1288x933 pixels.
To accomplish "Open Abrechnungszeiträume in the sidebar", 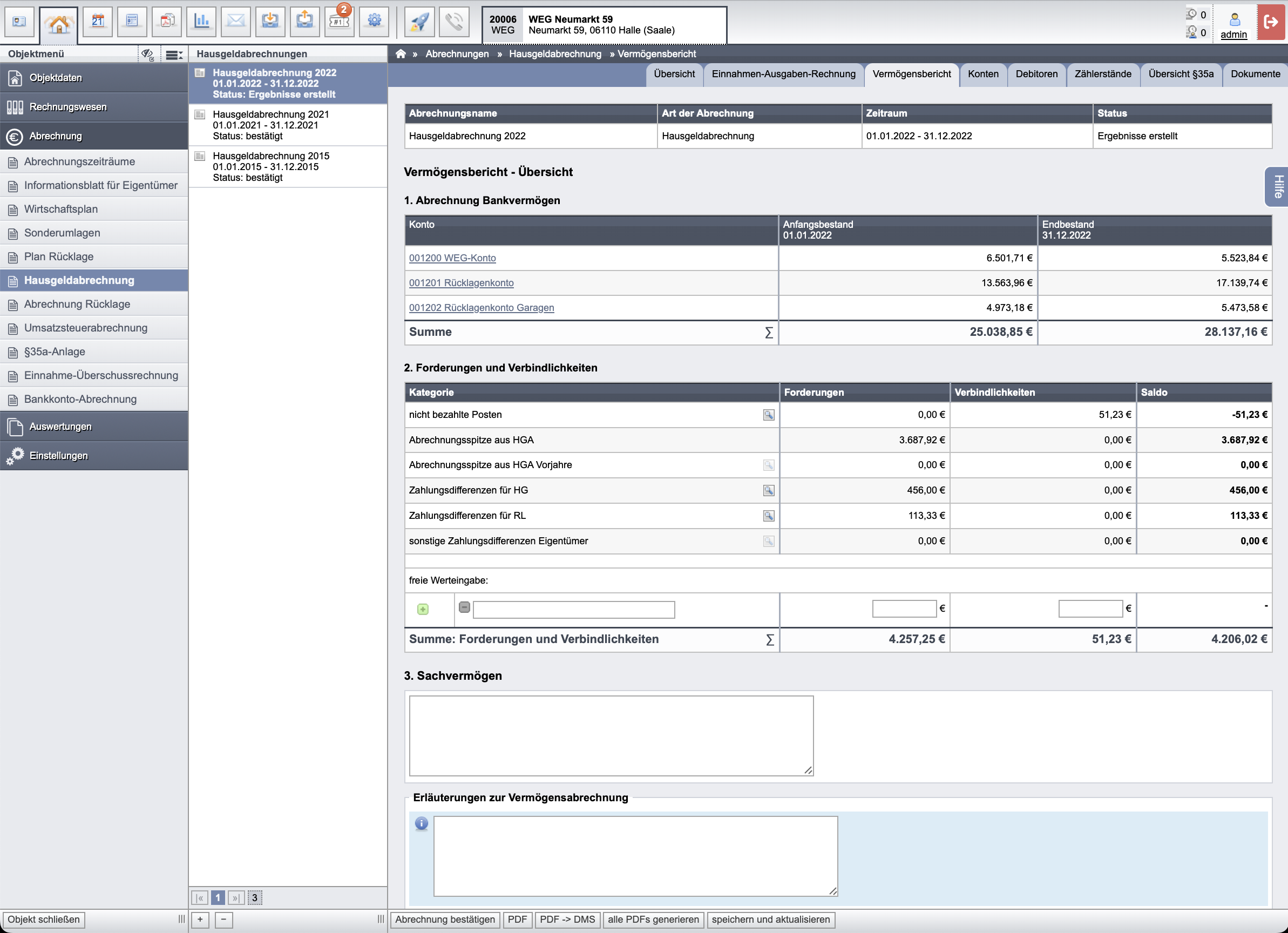I will (94, 162).
